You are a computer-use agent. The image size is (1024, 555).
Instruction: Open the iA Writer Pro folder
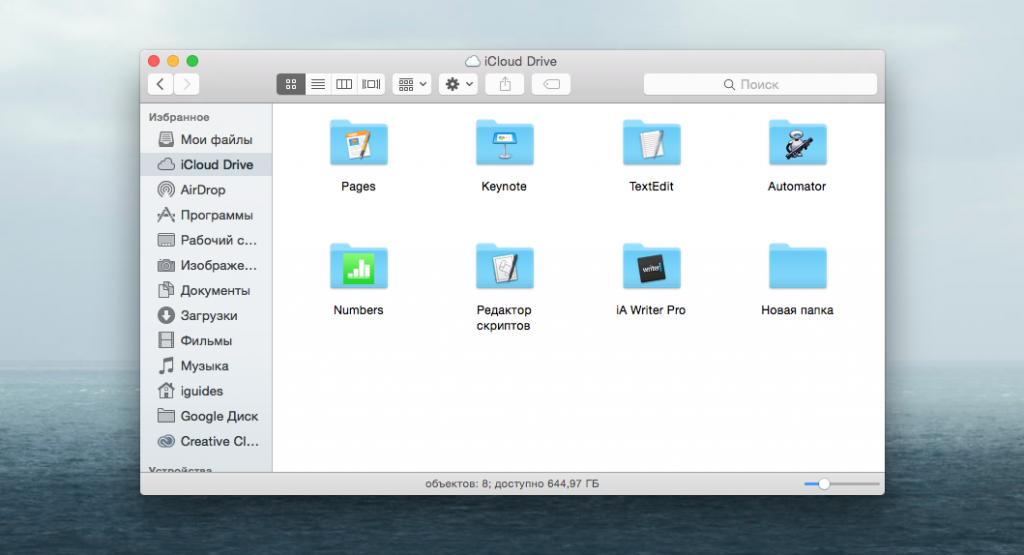point(651,266)
